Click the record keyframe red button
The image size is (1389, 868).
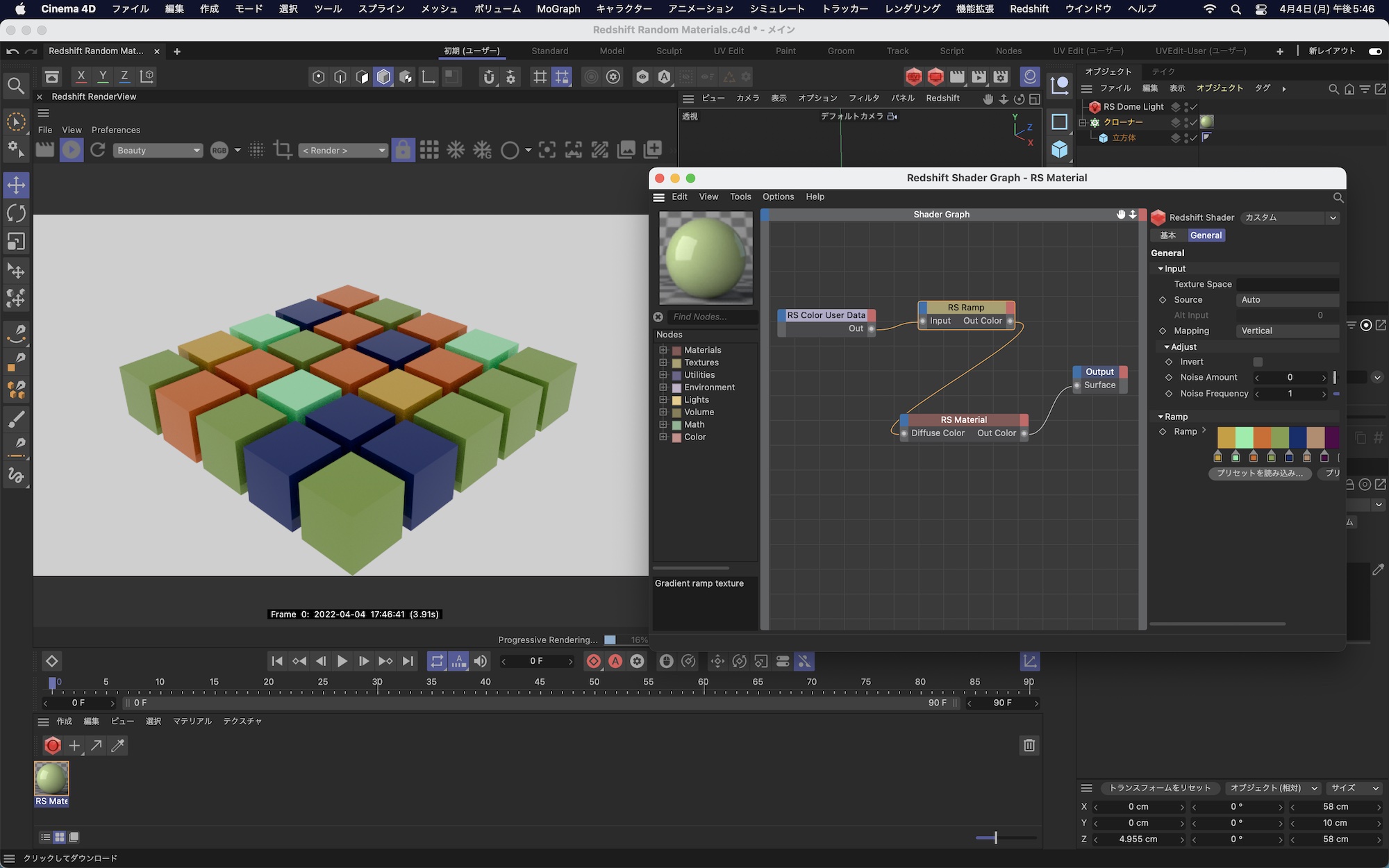(594, 661)
